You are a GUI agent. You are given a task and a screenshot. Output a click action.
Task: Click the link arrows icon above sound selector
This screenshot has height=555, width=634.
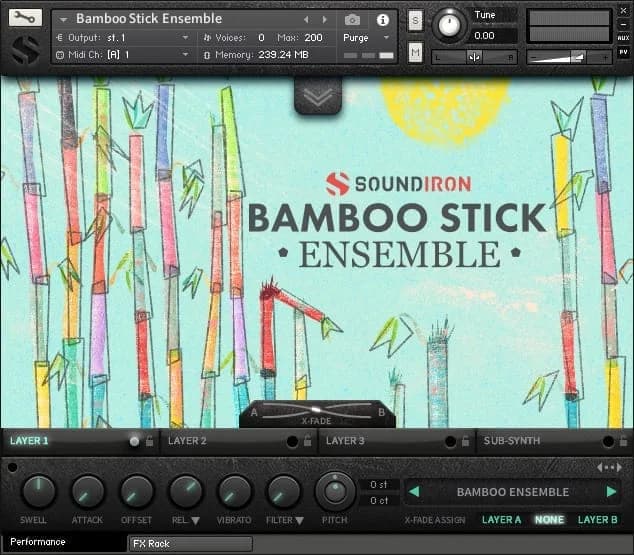[609, 468]
